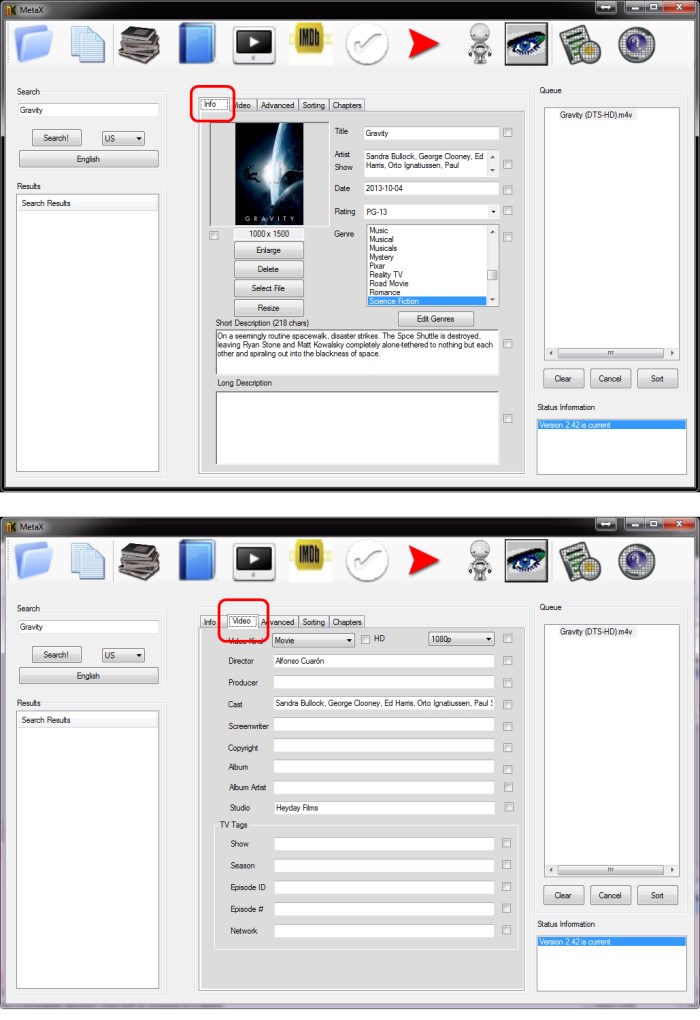Image resolution: width=700 pixels, height=1020 pixels.
Task: Enable the HD checkbox
Action: [x=366, y=639]
